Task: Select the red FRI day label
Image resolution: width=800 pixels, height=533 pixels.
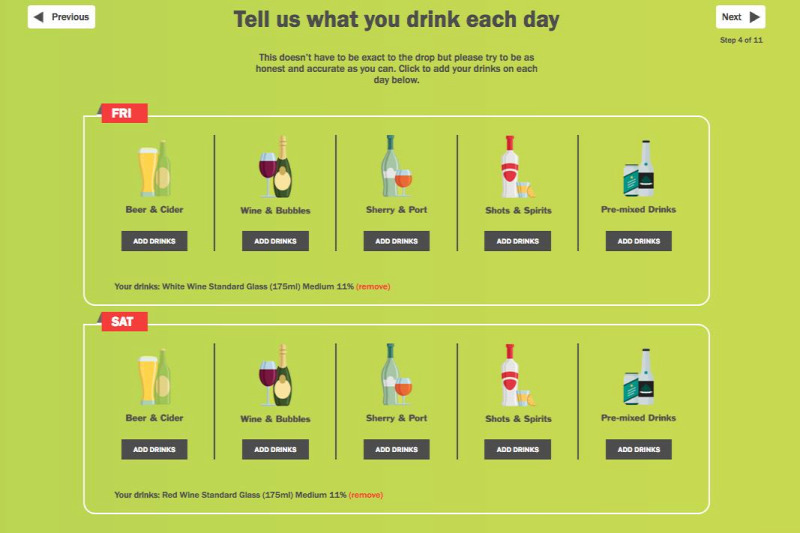Action: [x=124, y=113]
